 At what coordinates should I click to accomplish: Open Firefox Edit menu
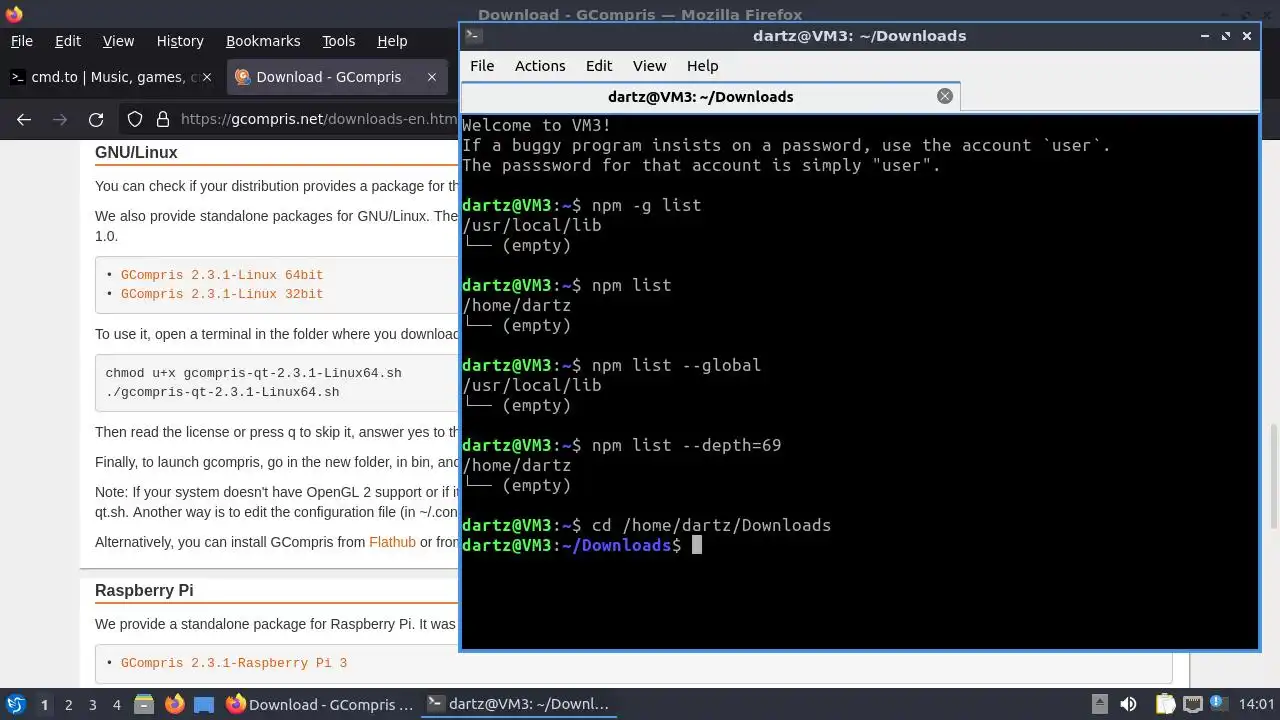[68, 41]
